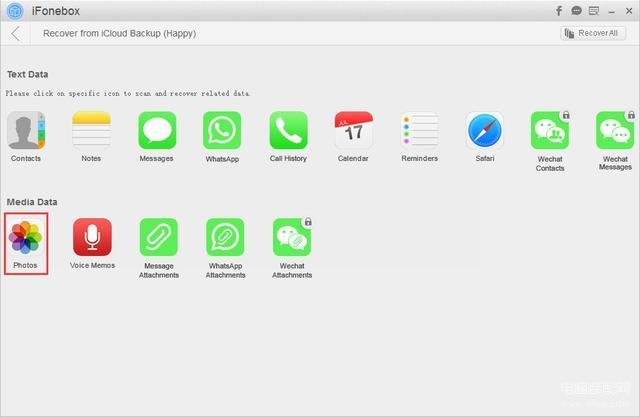Click the Recover All button

coord(593,33)
